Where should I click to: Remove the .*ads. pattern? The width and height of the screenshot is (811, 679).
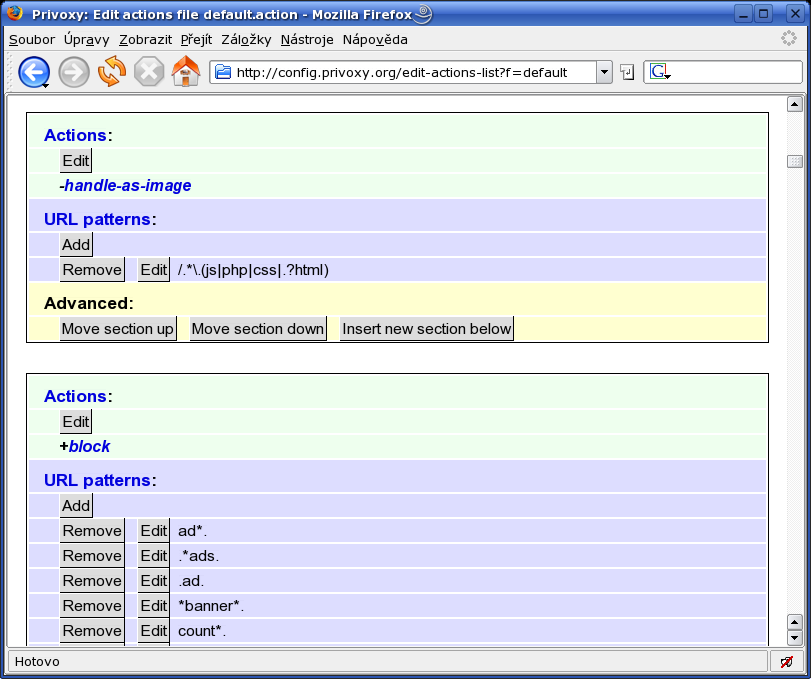pyautogui.click(x=92, y=556)
